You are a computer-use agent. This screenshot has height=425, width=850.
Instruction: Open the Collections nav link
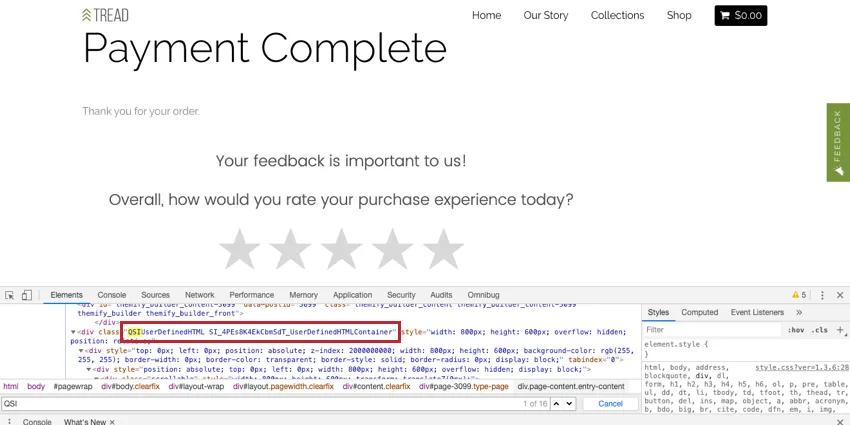(617, 16)
